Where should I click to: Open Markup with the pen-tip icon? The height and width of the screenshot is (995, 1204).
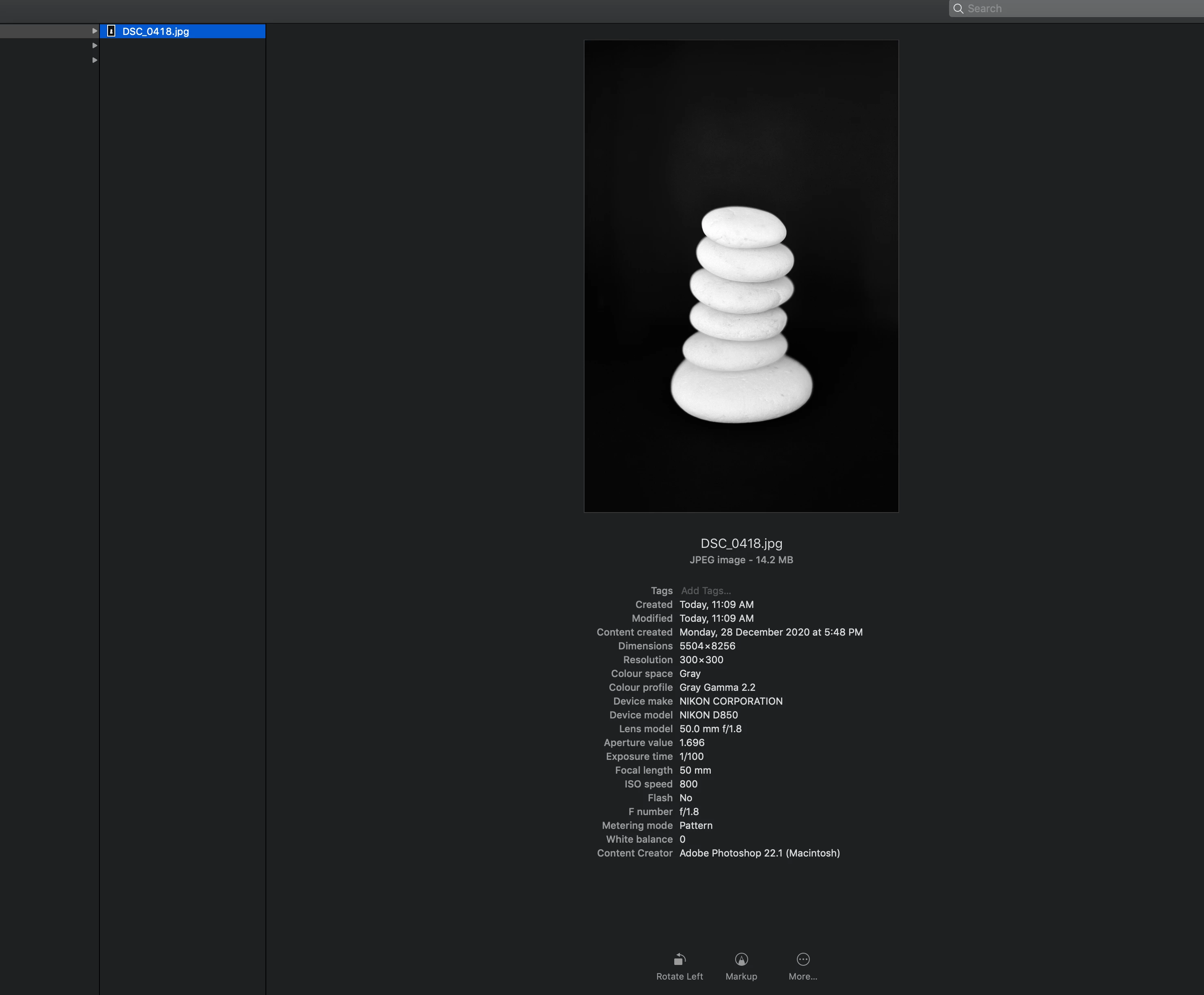741,959
